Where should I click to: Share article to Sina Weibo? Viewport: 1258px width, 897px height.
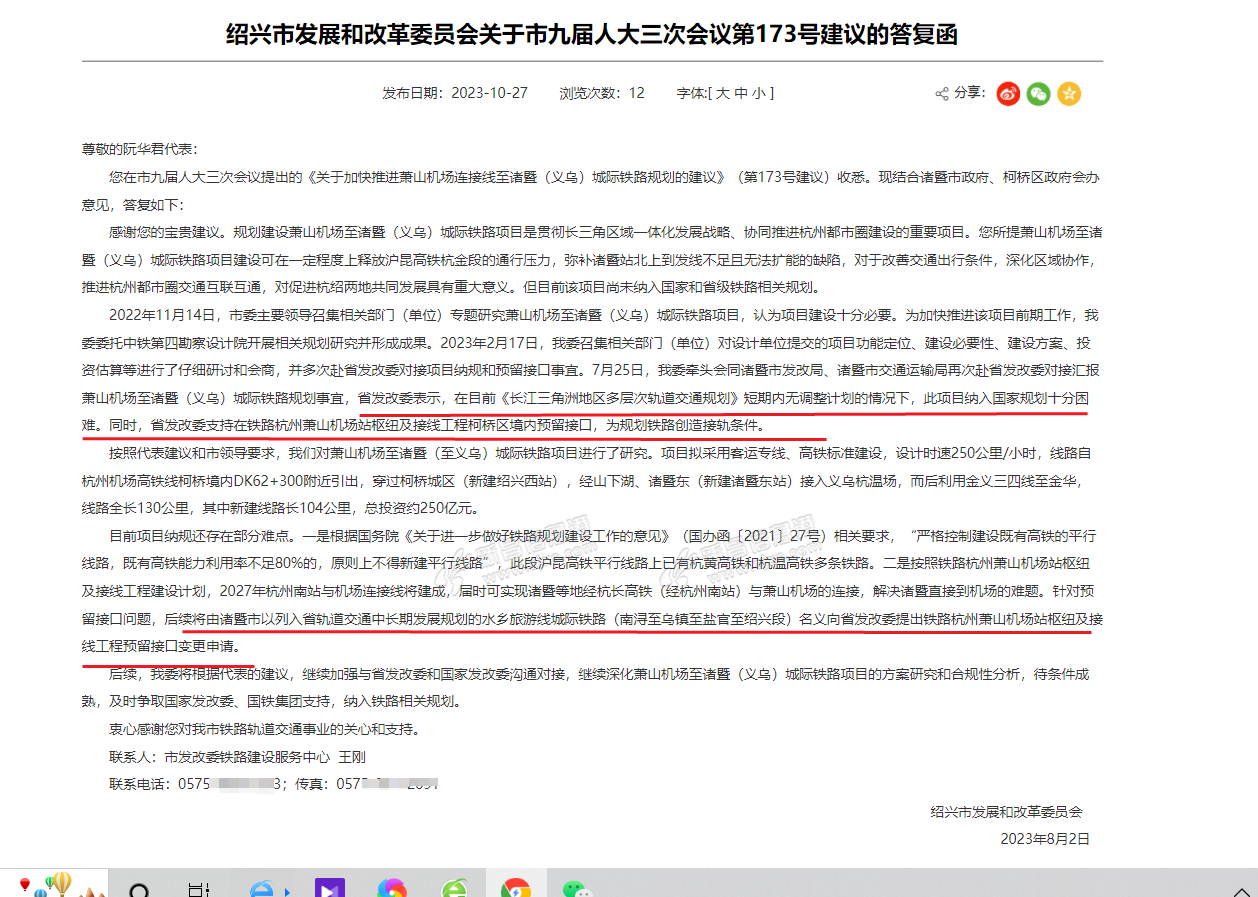point(1008,93)
